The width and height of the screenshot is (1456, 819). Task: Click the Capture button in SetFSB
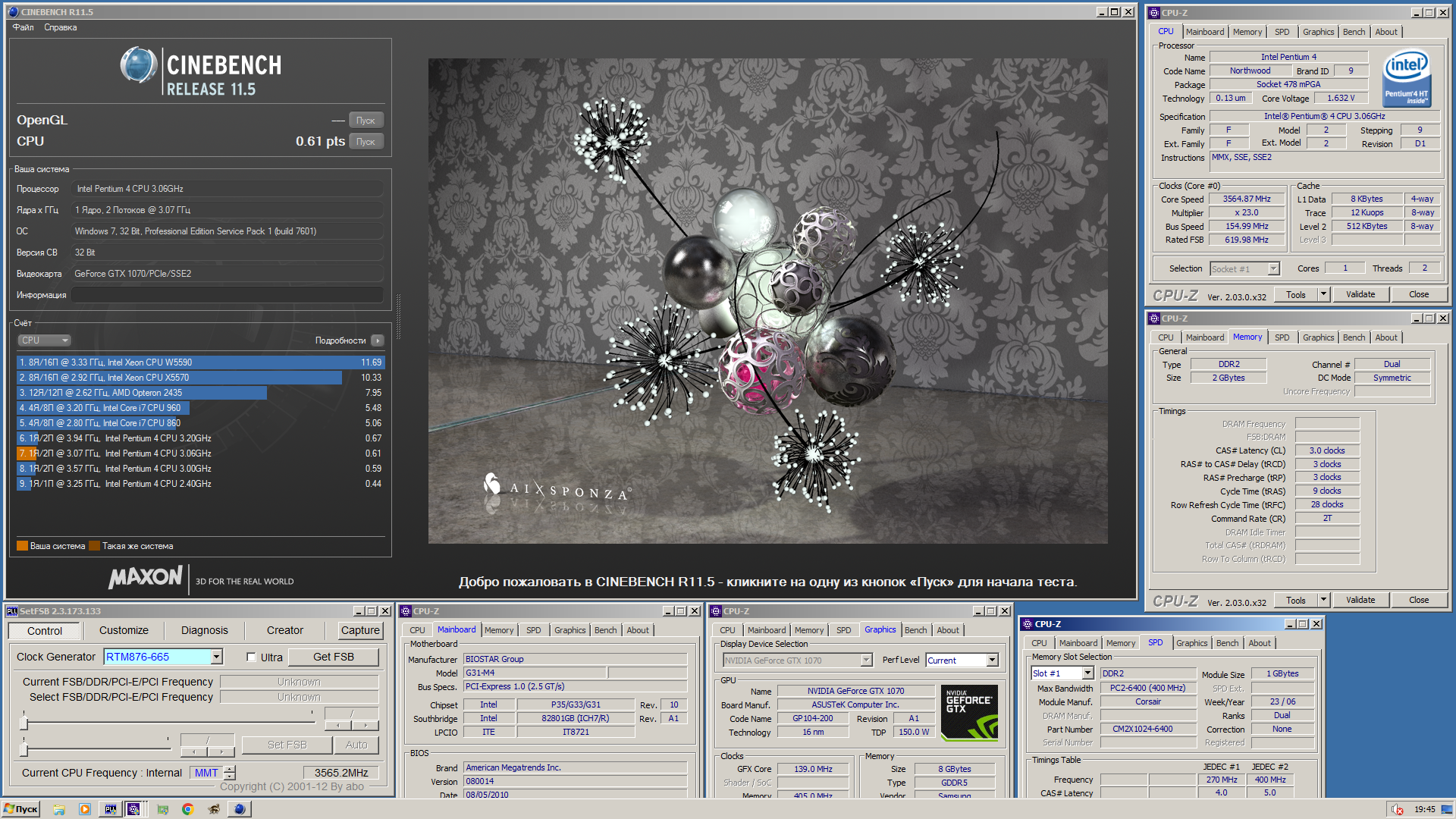pyautogui.click(x=360, y=630)
